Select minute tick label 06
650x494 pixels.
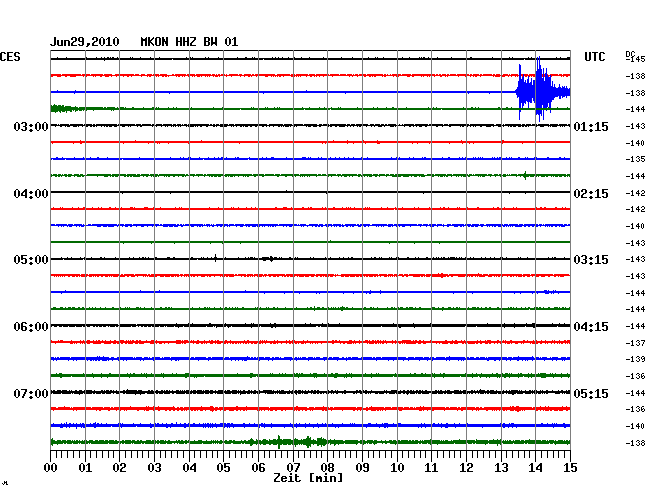[x=258, y=467]
